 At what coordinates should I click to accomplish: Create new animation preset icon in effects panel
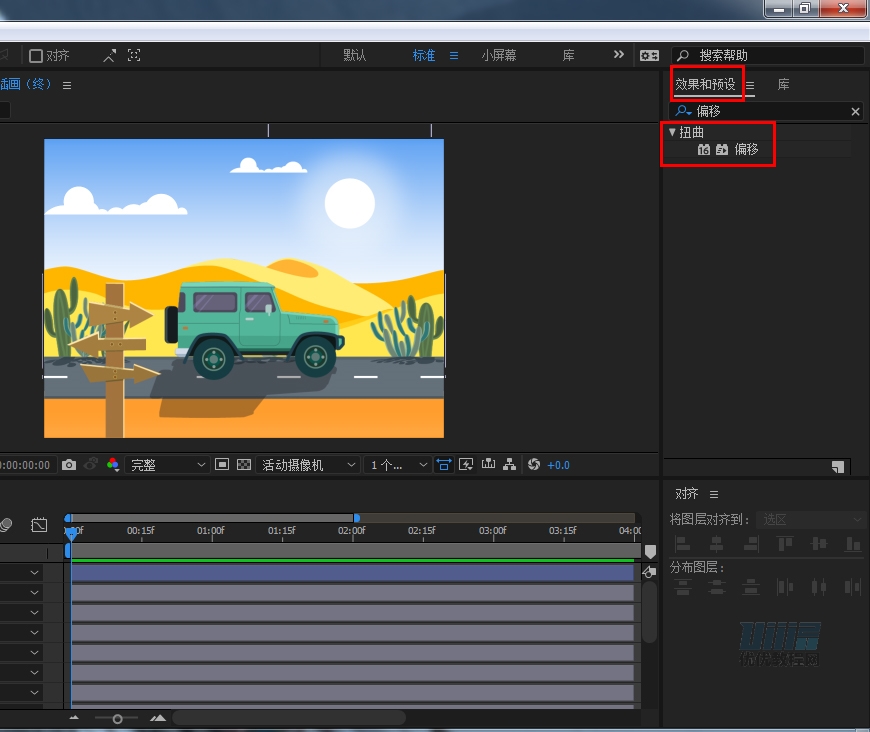(x=838, y=467)
